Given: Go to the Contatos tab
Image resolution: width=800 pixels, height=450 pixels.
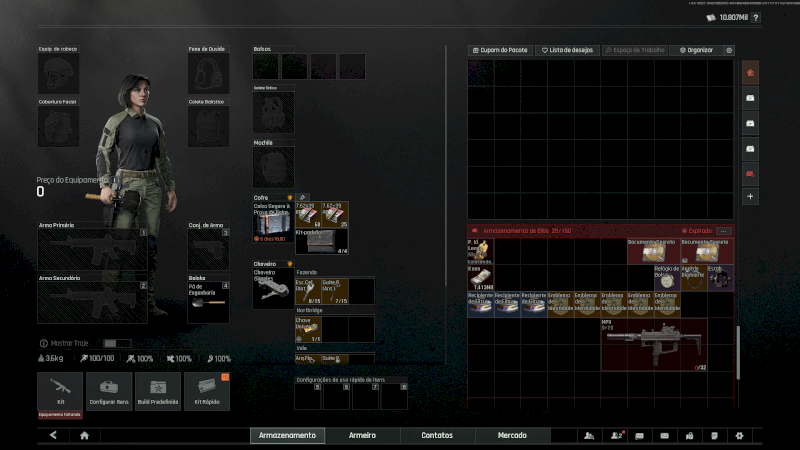Looking at the screenshot, I should click(x=437, y=435).
